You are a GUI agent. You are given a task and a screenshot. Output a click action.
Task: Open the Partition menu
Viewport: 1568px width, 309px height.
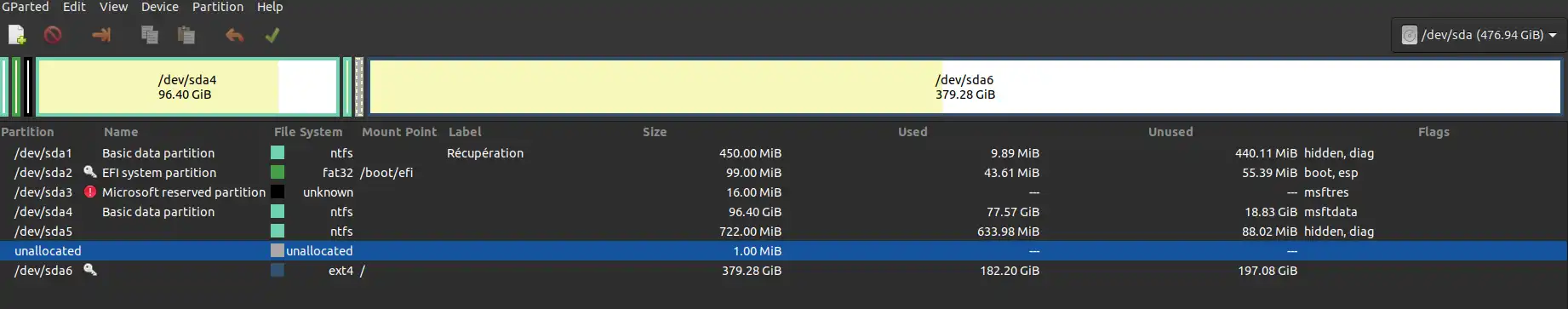pos(218,7)
